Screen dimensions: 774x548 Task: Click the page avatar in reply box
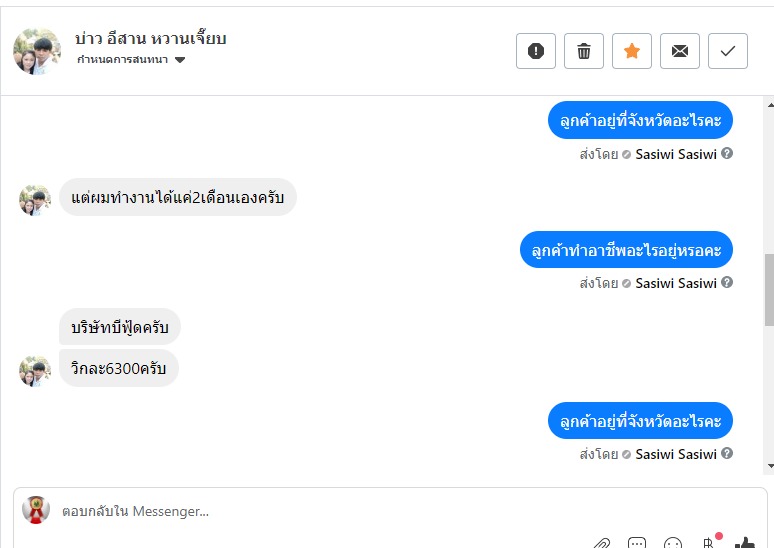pyautogui.click(x=36, y=510)
